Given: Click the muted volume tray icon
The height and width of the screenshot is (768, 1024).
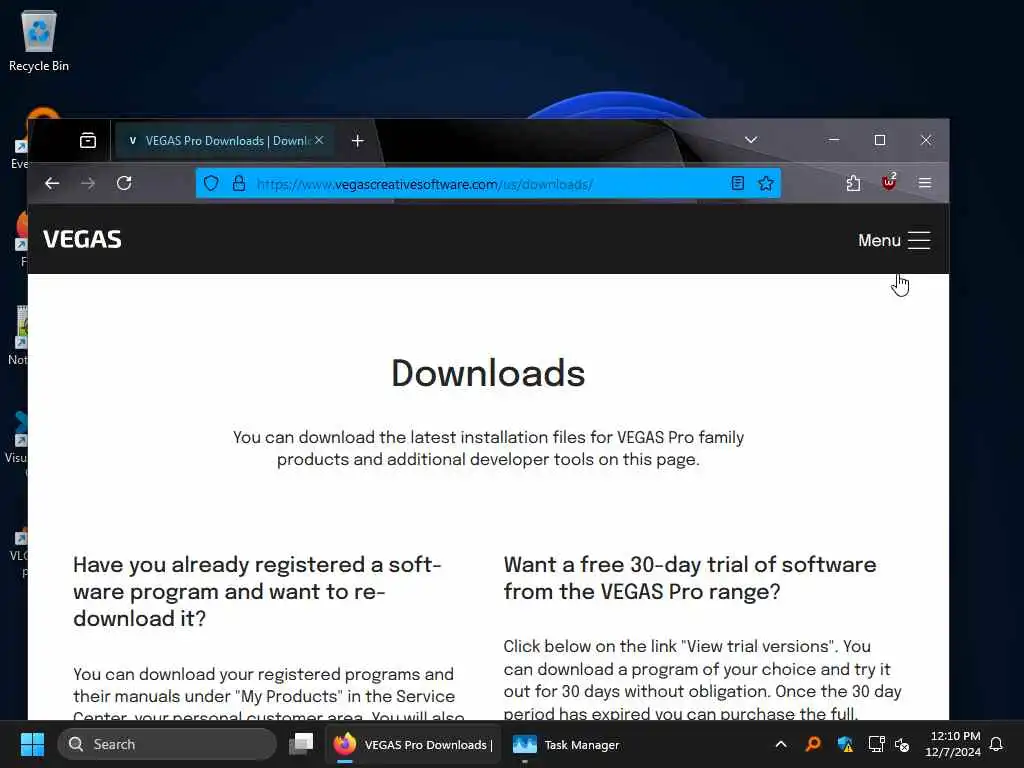Looking at the screenshot, I should click(903, 744).
